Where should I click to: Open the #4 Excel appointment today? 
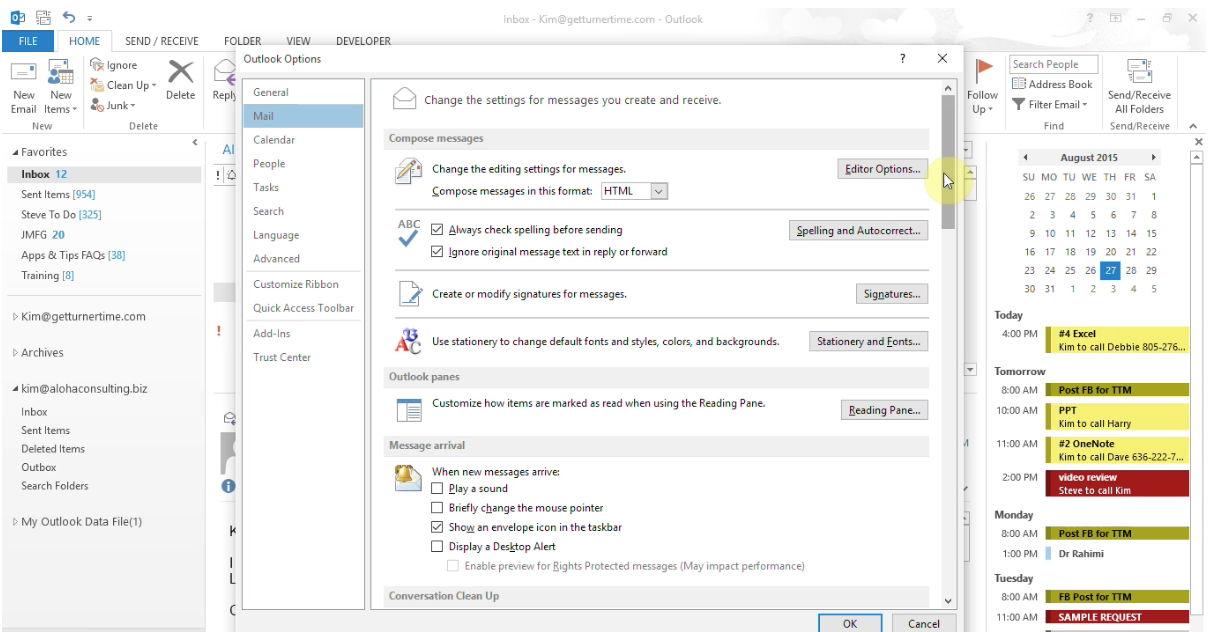tap(1116, 340)
